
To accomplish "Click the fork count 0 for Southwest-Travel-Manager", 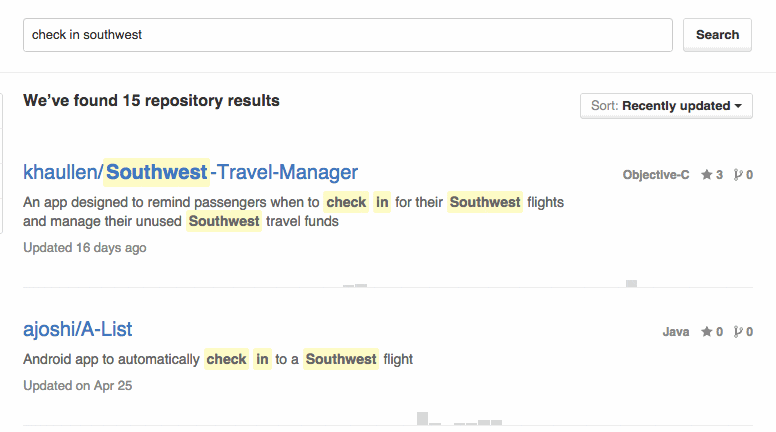I will click(x=749, y=175).
